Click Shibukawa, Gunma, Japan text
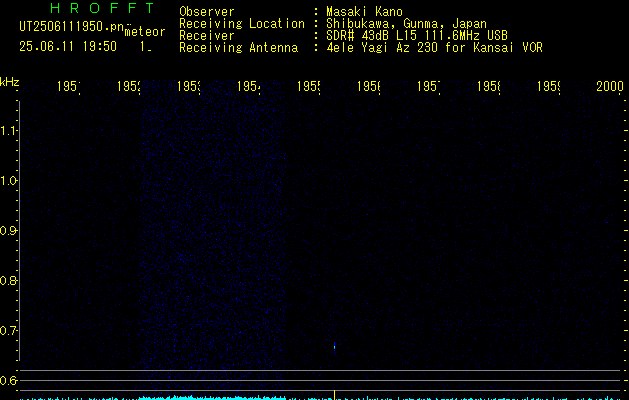Viewport: 629px width, 400px height. 406,24
